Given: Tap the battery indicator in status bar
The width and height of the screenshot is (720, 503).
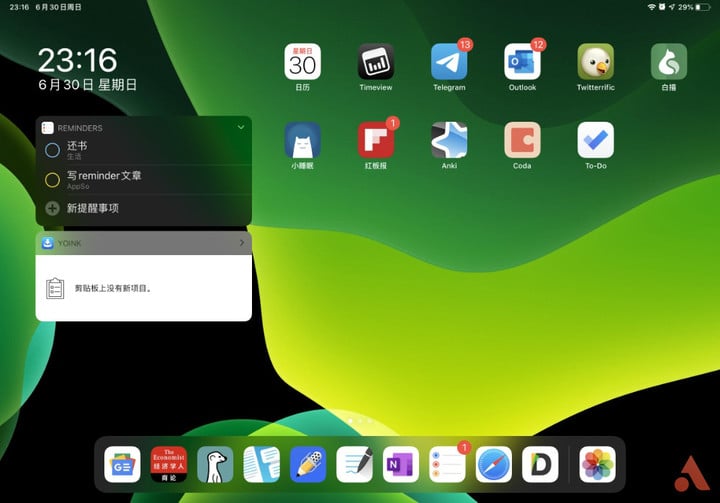Looking at the screenshot, I should tap(703, 7).
